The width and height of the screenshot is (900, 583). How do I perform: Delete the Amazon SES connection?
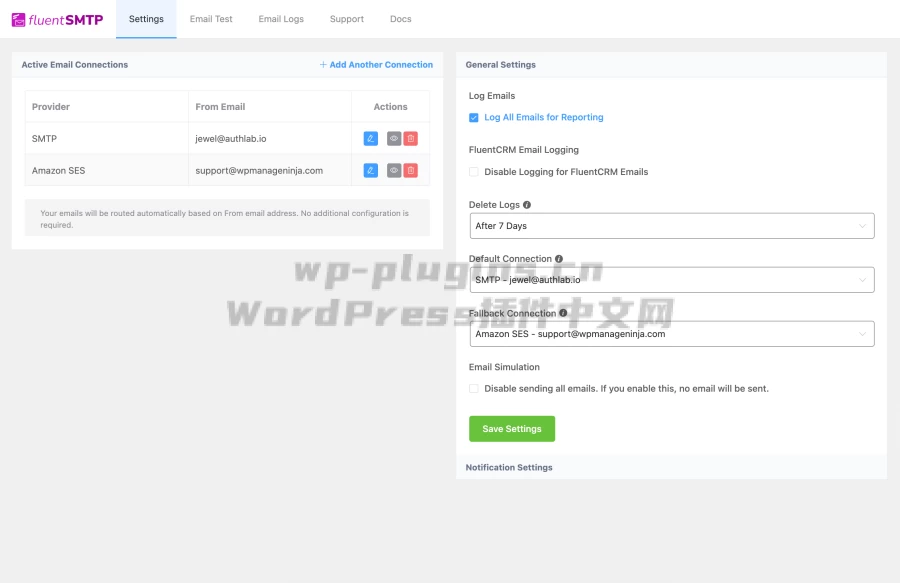pos(410,170)
